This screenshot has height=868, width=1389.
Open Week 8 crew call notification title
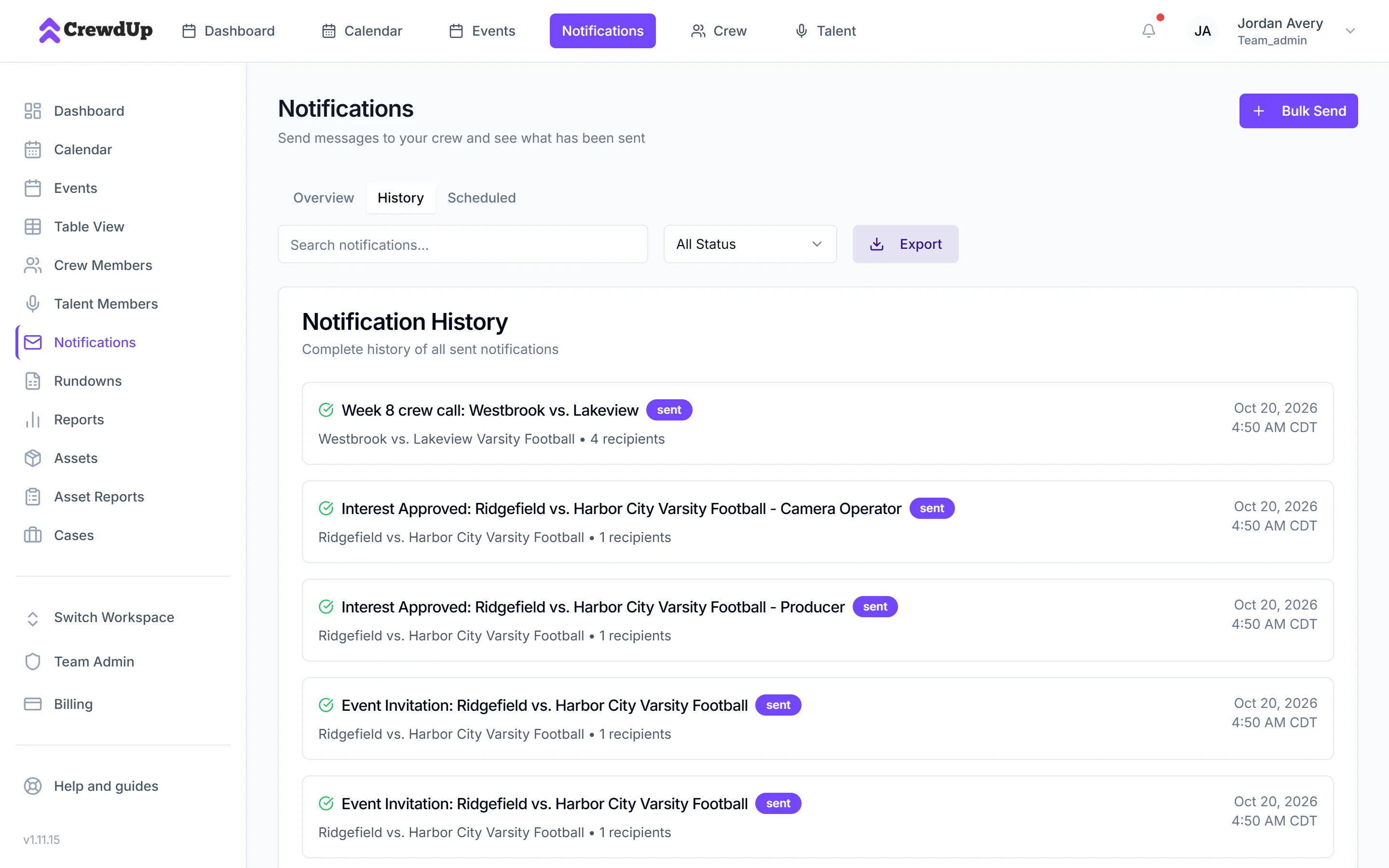click(x=490, y=410)
